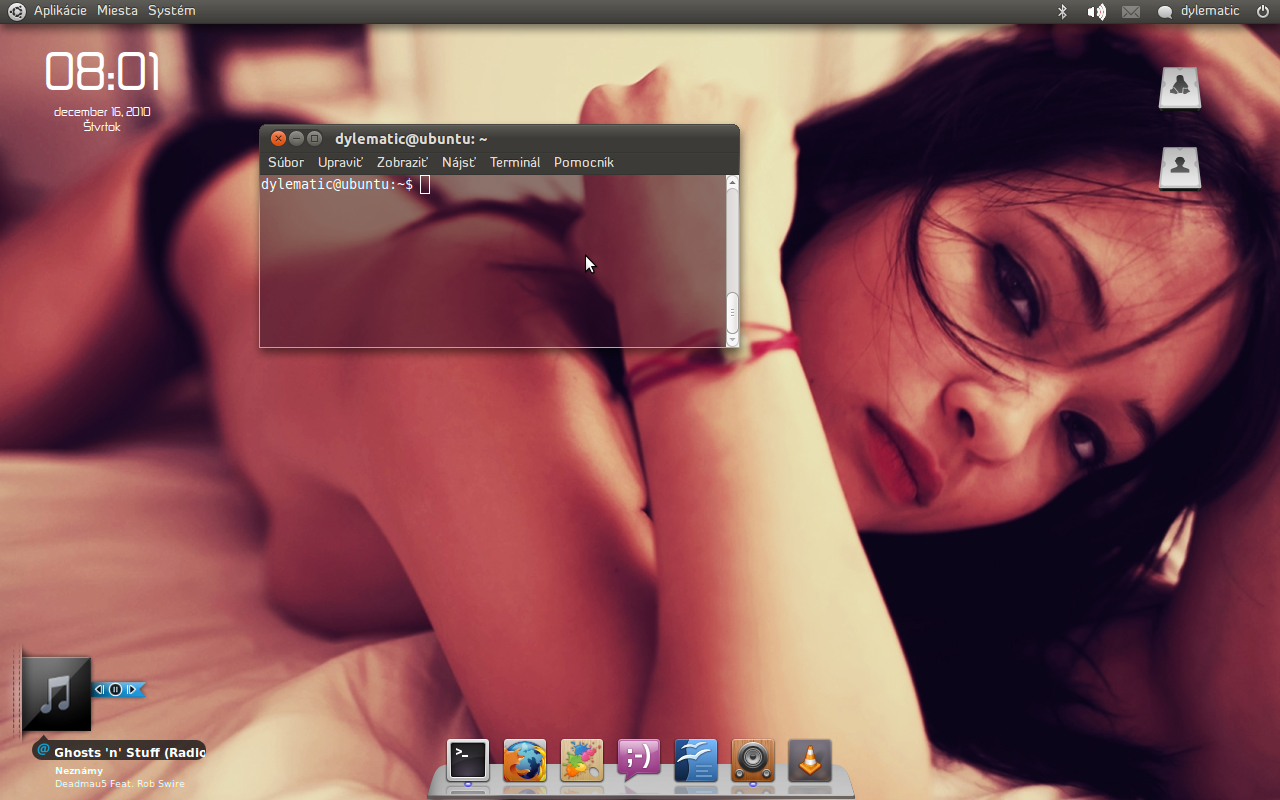
Task: Click artist Deadmau5 Feat. Rob Swire
Action: [x=119, y=783]
